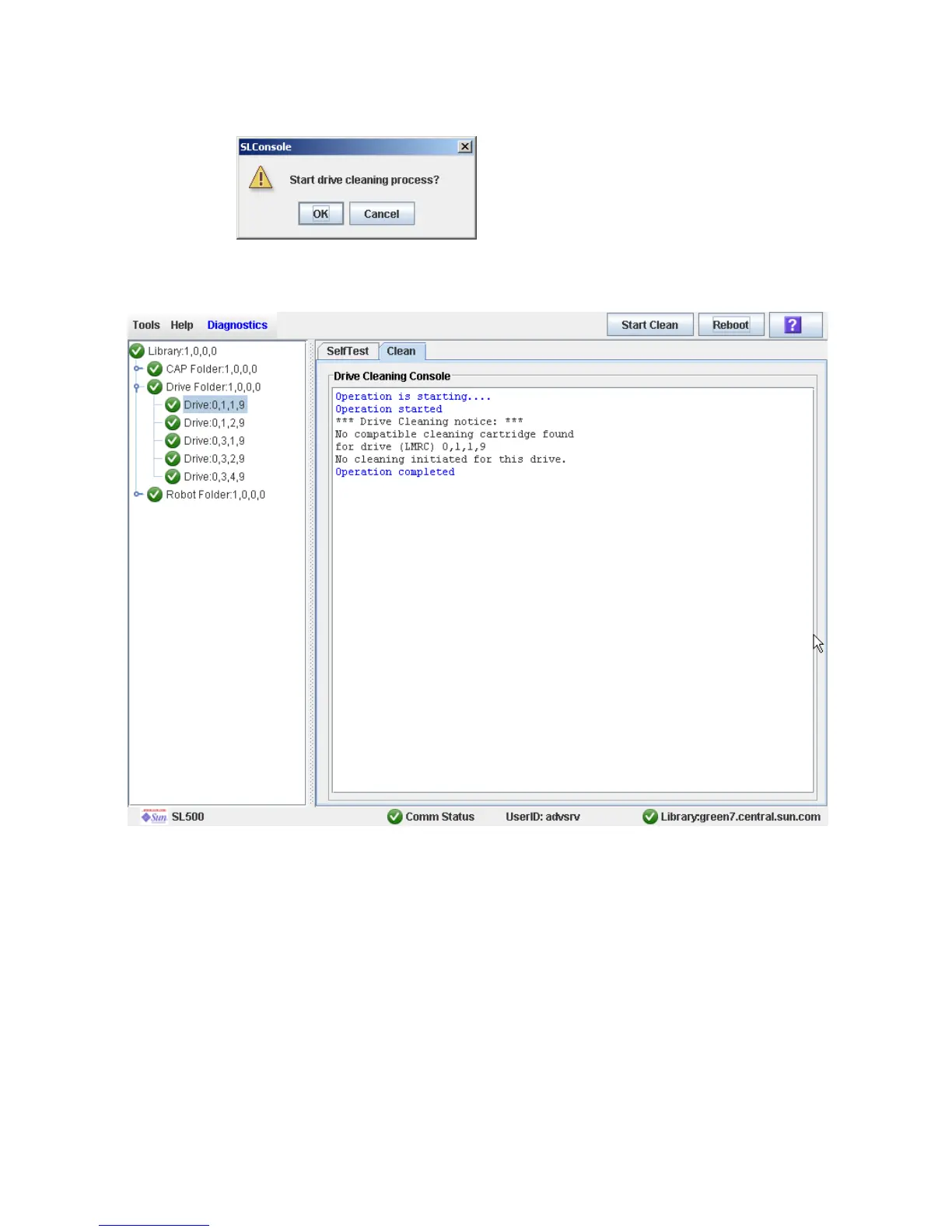Cancel the drive cleaning dialog
The height and width of the screenshot is (1232, 952).
382,214
